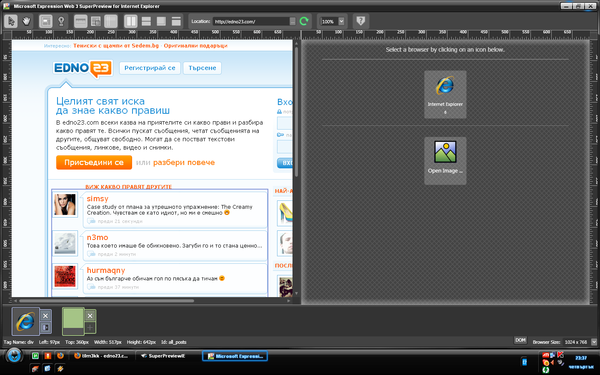Viewport: 600px width, 375px height.
Task: Open the Browser Size dropdown
Action: click(594, 342)
